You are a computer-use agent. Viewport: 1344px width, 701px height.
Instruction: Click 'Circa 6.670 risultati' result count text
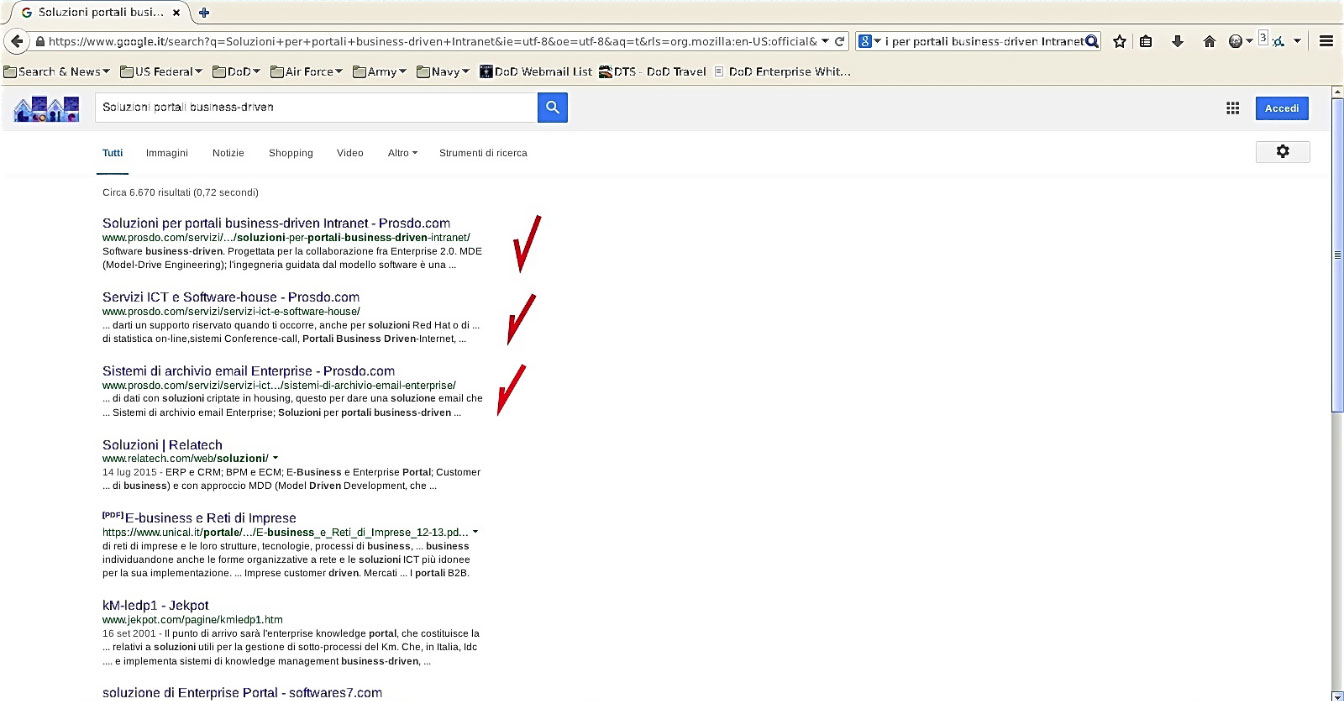(180, 192)
